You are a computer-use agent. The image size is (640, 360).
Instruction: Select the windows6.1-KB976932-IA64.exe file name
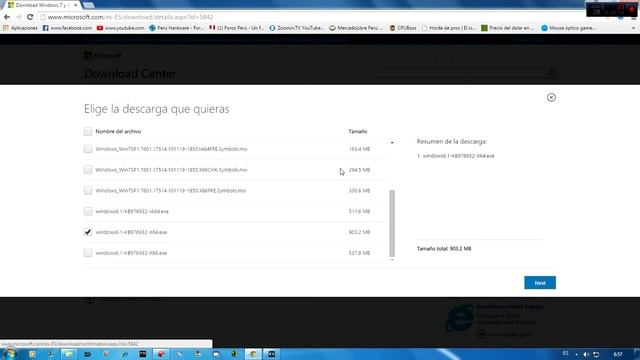132,211
